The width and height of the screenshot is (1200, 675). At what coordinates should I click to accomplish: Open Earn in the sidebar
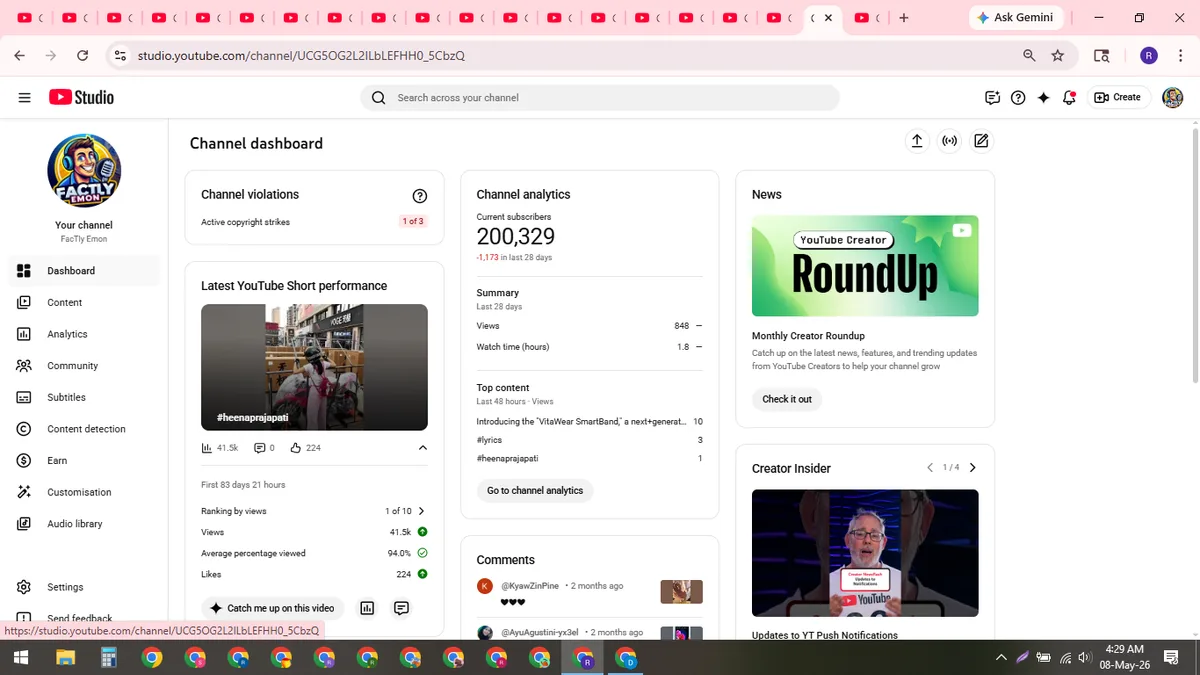click(84, 460)
